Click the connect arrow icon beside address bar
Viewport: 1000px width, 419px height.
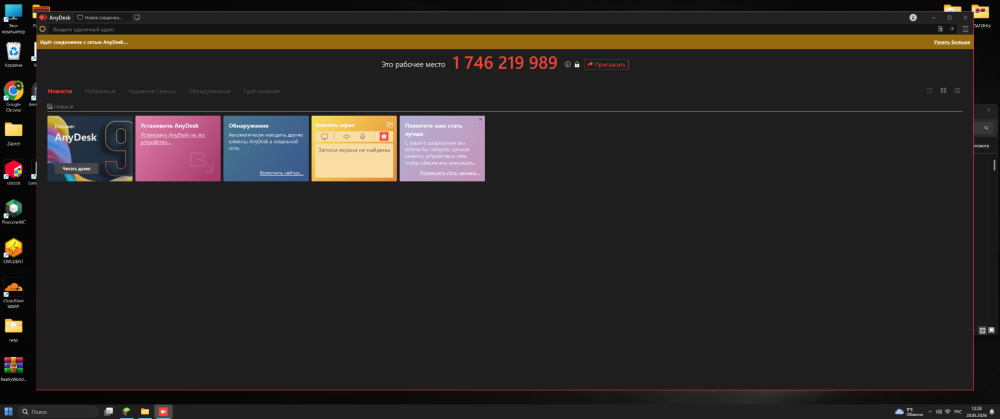point(951,29)
